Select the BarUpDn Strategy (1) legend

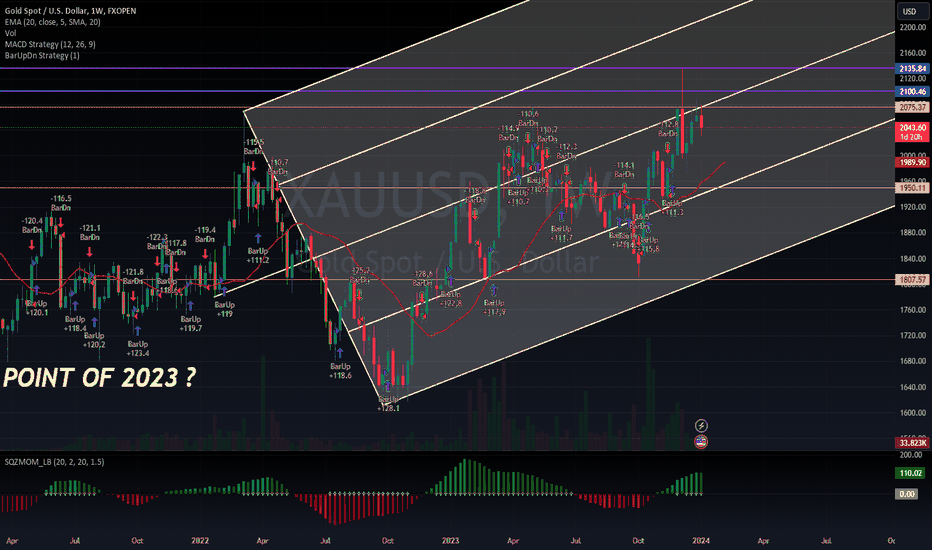42,56
